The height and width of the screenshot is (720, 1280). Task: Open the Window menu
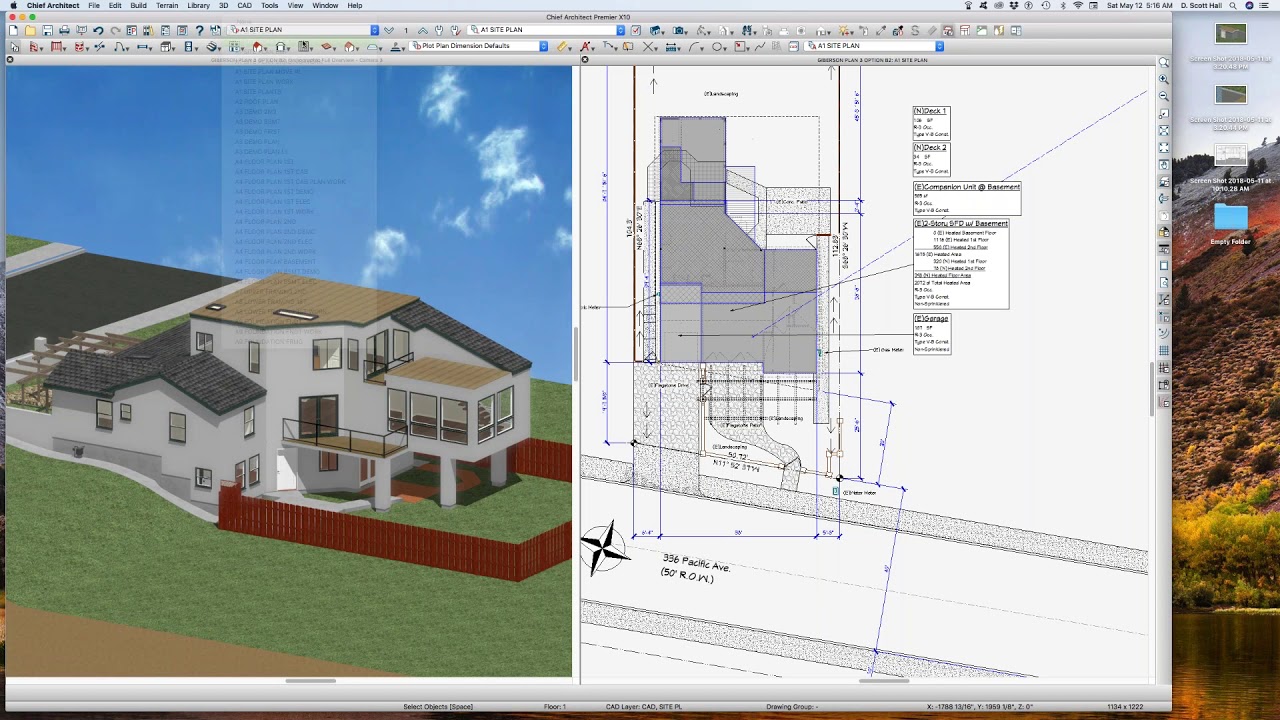(325, 5)
